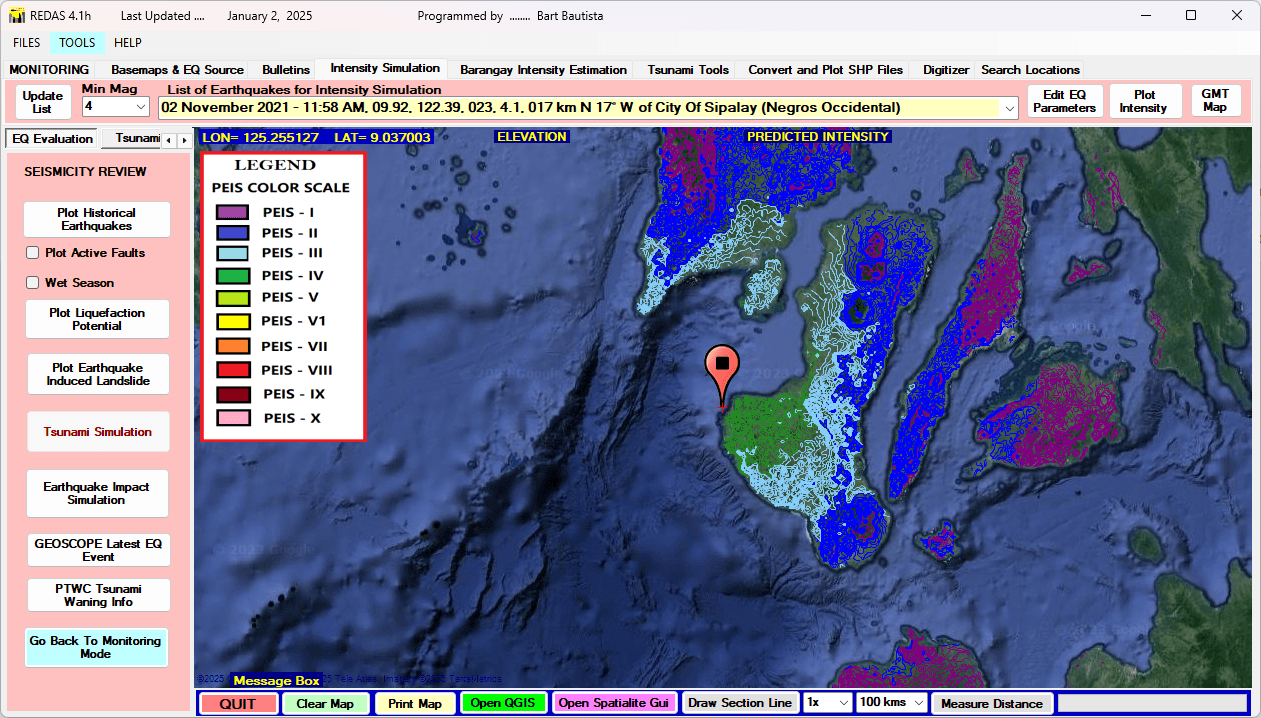The image size is (1261, 718).
Task: Click the PEIS - IV green color swatch
Action: 232,275
